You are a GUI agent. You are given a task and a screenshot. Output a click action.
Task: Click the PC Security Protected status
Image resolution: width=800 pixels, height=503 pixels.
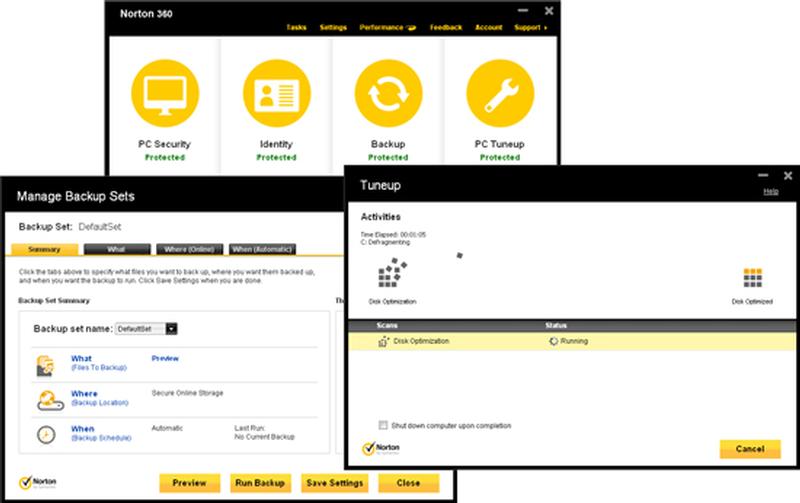coord(165,158)
